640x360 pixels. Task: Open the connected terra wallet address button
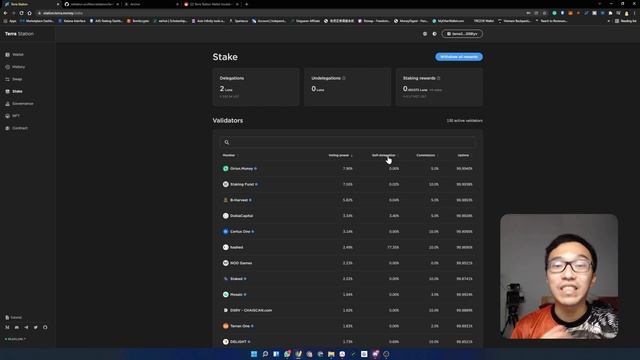pyautogui.click(x=462, y=34)
